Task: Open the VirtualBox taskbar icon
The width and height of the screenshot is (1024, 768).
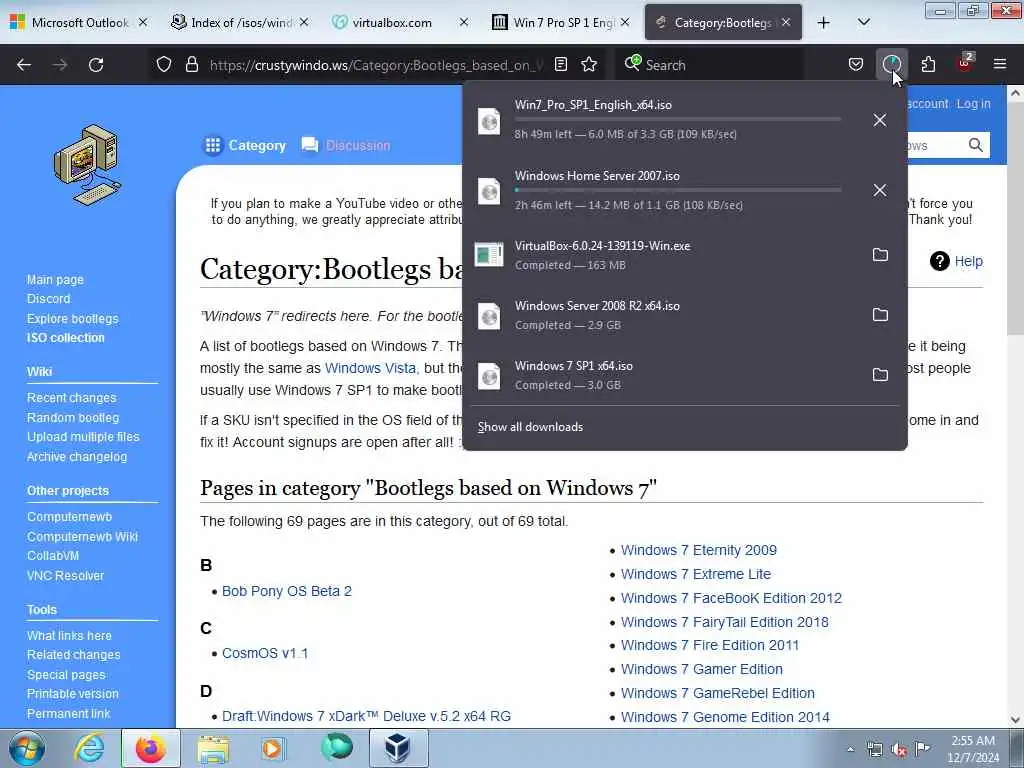Action: click(398, 748)
